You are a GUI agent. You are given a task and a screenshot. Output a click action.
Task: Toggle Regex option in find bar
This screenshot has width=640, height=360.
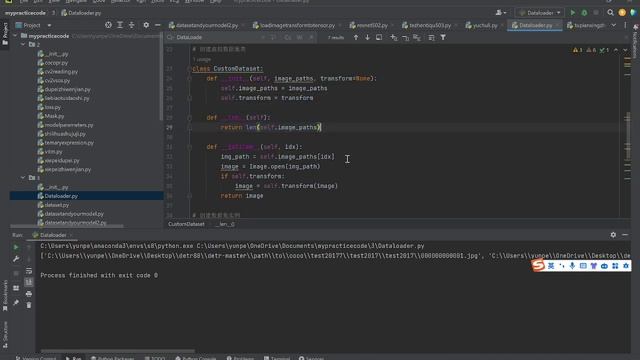[x=311, y=38]
